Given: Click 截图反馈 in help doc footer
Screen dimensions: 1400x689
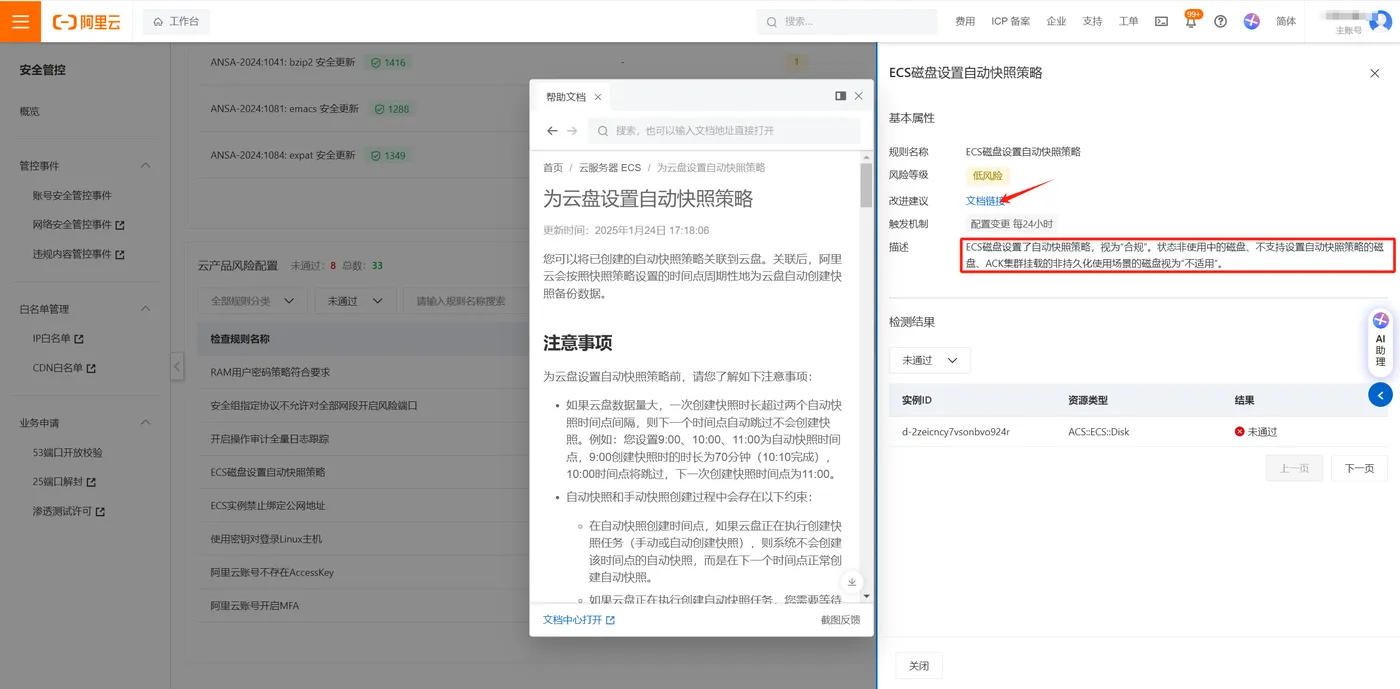Looking at the screenshot, I should [x=840, y=620].
